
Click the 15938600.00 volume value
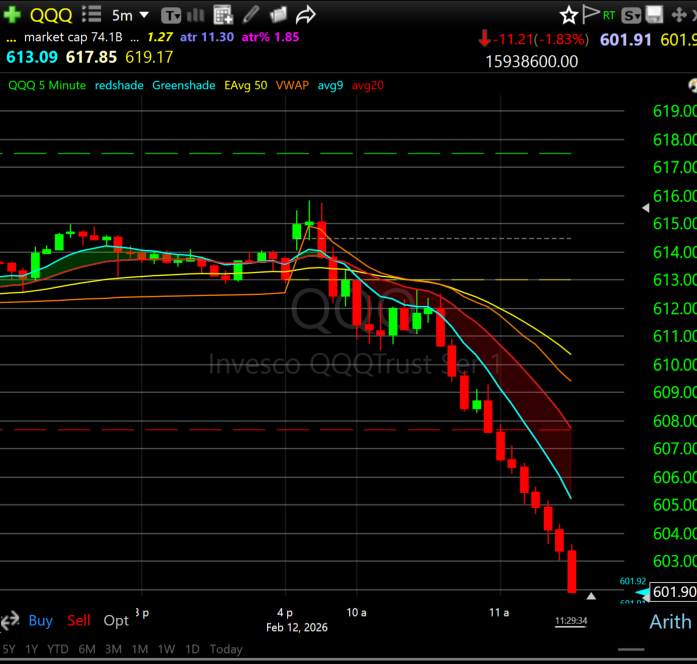click(x=532, y=61)
